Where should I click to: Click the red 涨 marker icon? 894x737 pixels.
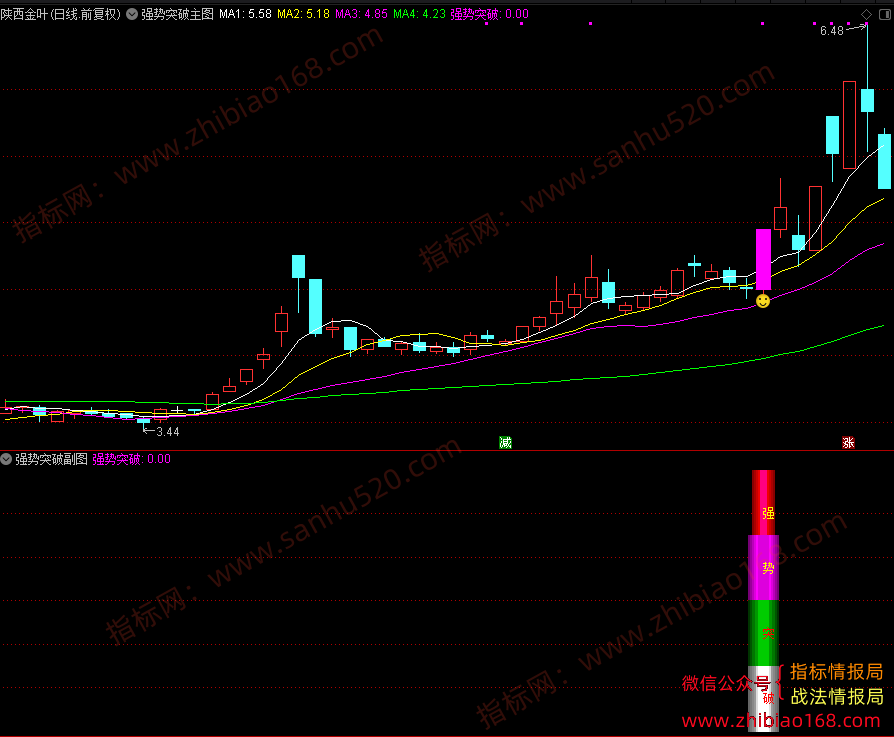[848, 442]
